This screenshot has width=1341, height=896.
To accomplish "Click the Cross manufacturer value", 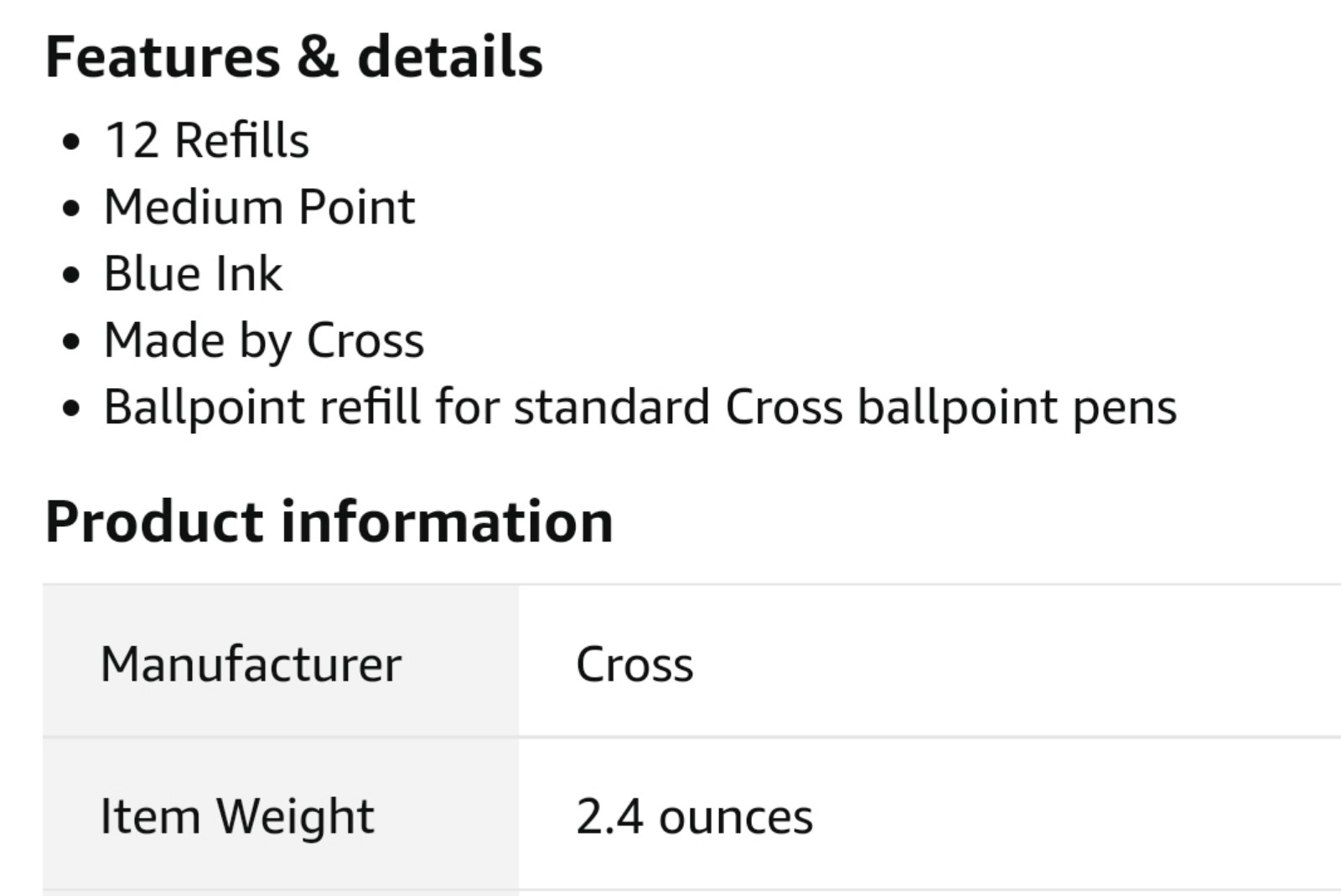I will tap(634, 665).
